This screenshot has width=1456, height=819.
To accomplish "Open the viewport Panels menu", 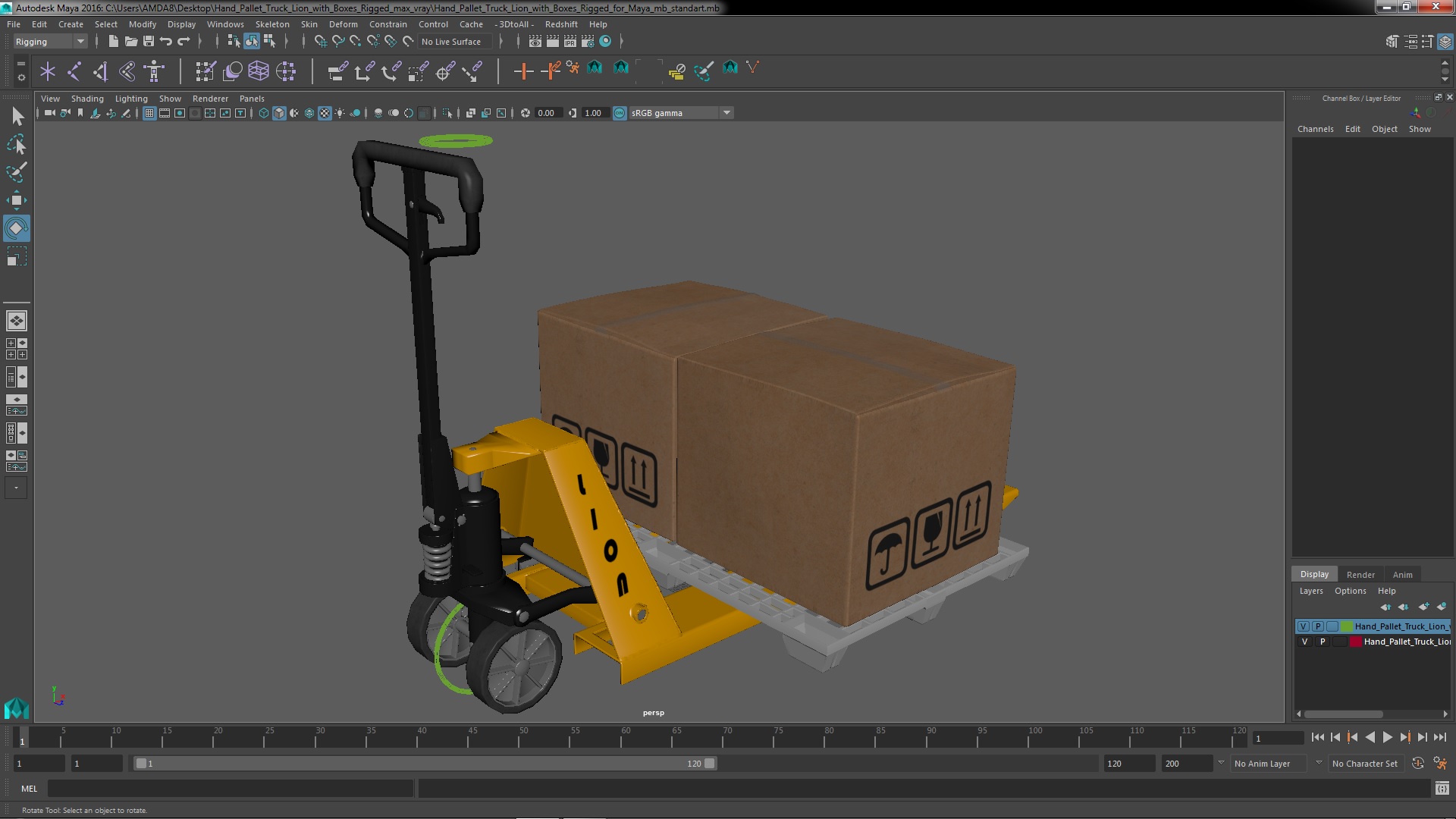I will [x=252, y=99].
